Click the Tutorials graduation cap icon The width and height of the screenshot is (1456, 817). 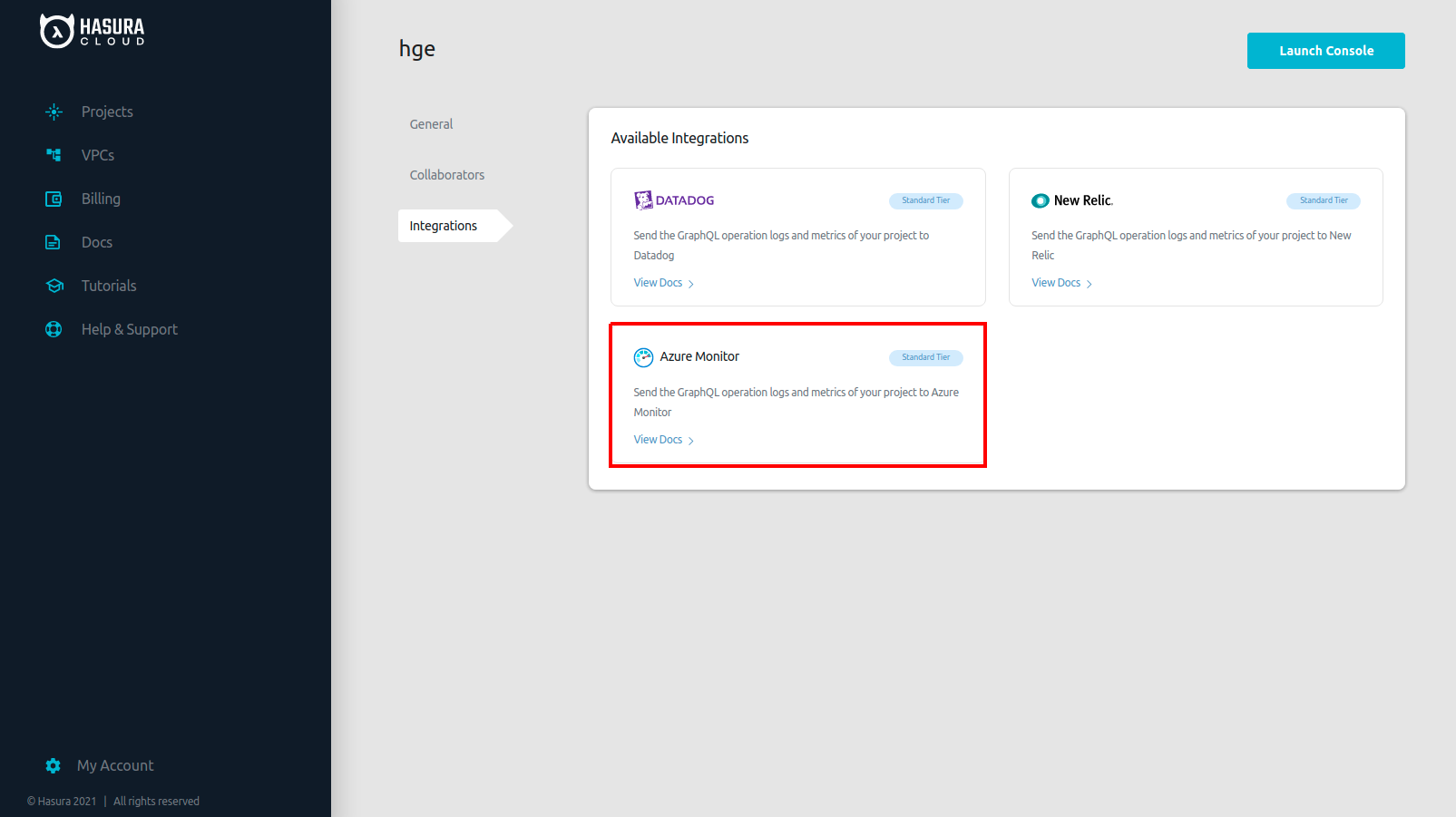point(54,286)
